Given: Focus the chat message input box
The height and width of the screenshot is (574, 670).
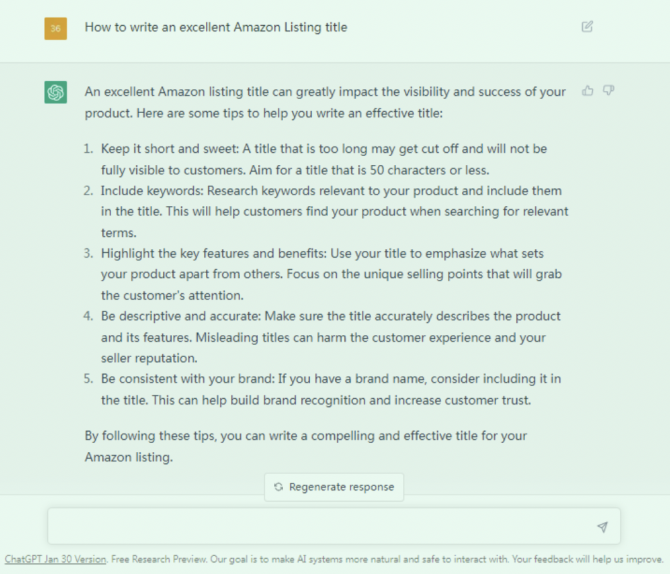Looking at the screenshot, I should click(320, 526).
